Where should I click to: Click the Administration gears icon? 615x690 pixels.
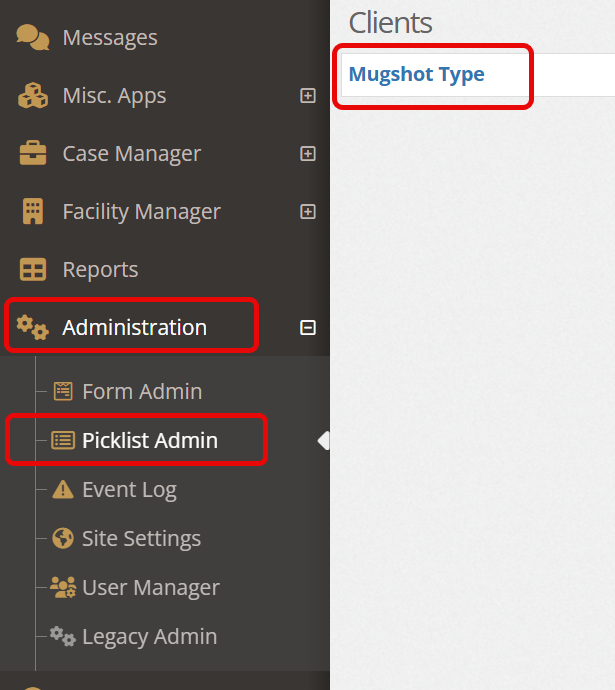click(x=33, y=327)
